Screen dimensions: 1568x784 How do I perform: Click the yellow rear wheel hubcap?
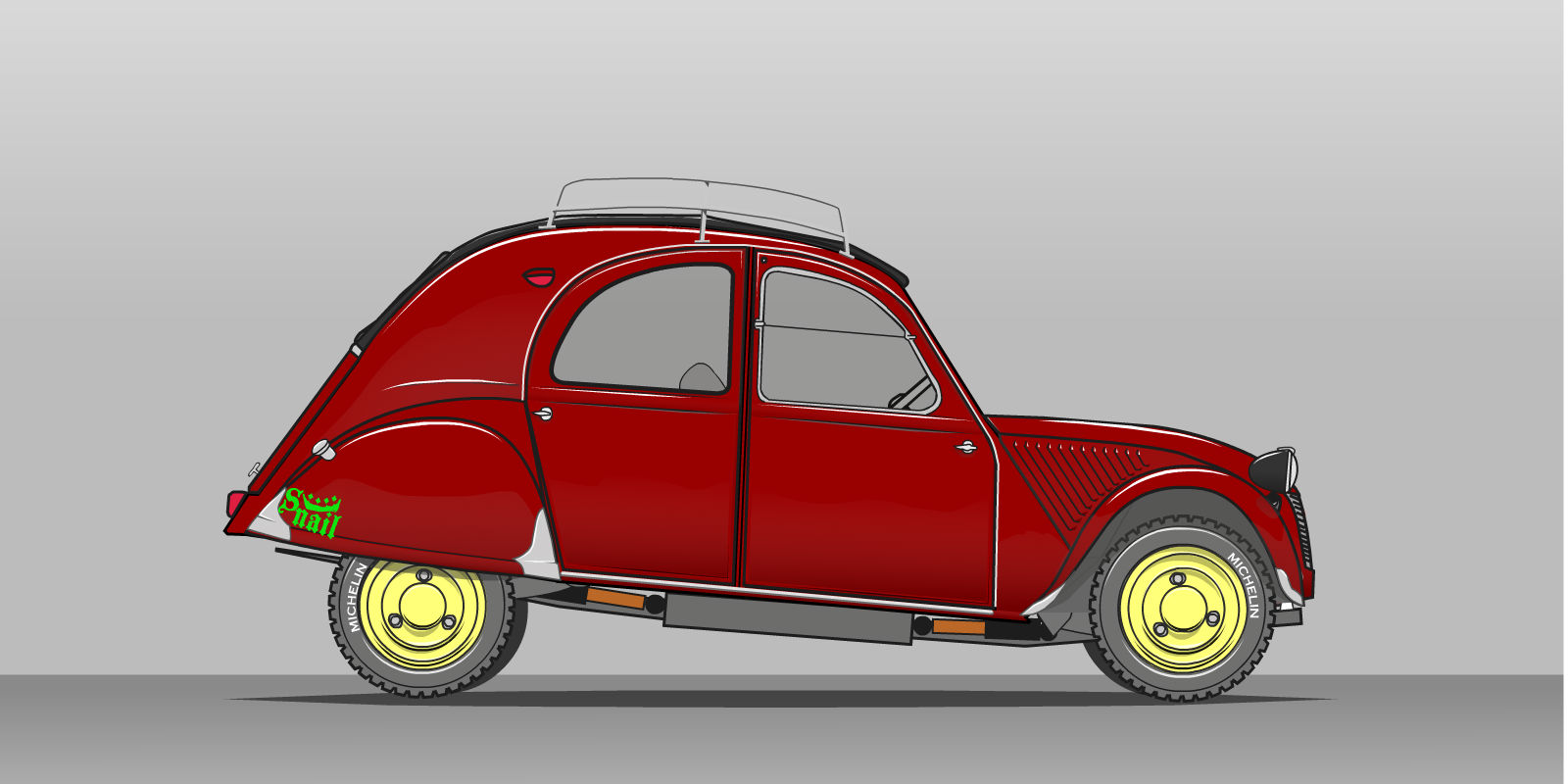pos(422,613)
